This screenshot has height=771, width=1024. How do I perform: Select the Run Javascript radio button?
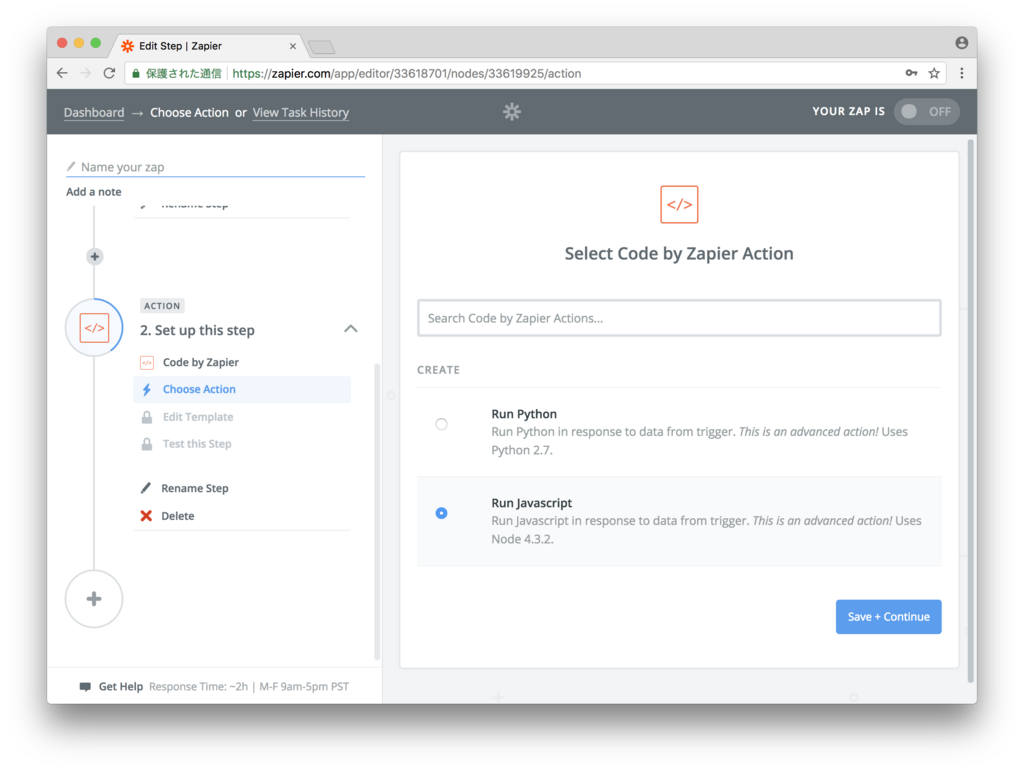coord(441,513)
